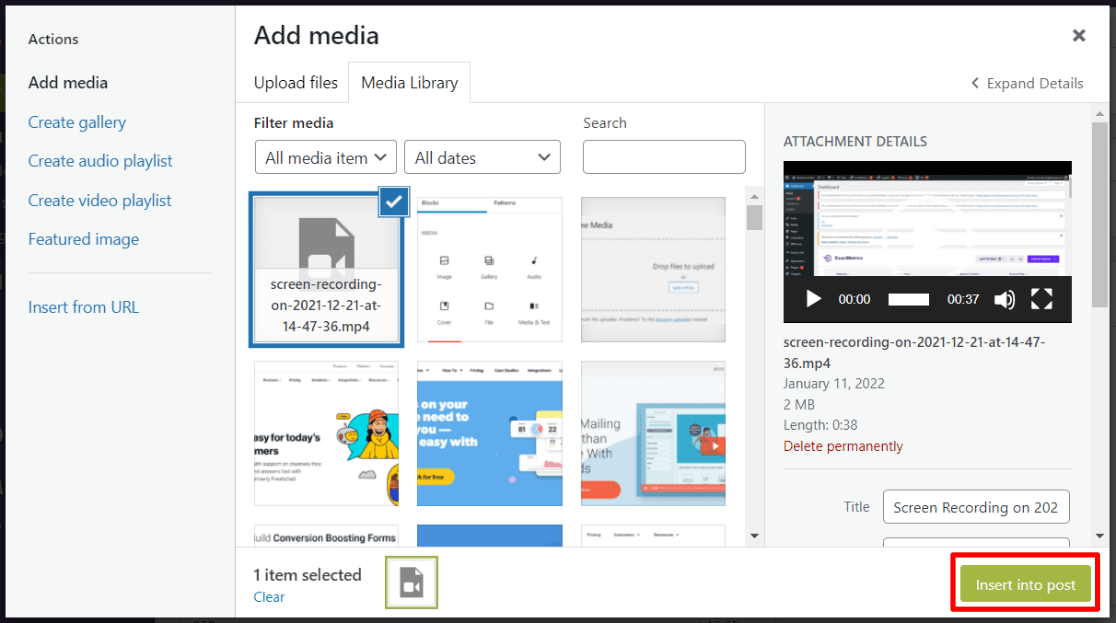
Task: Mute the preview video via the speaker icon
Action: (x=1004, y=299)
